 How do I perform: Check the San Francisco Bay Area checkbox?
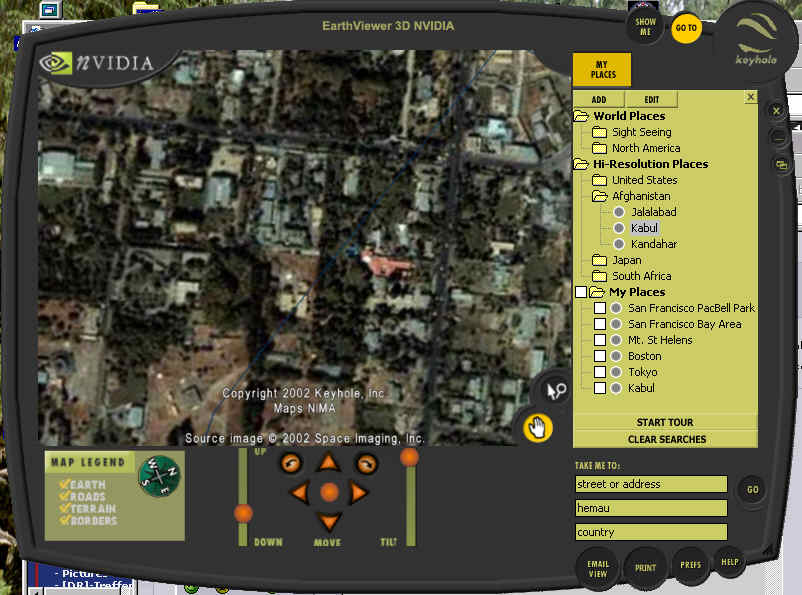tap(600, 324)
